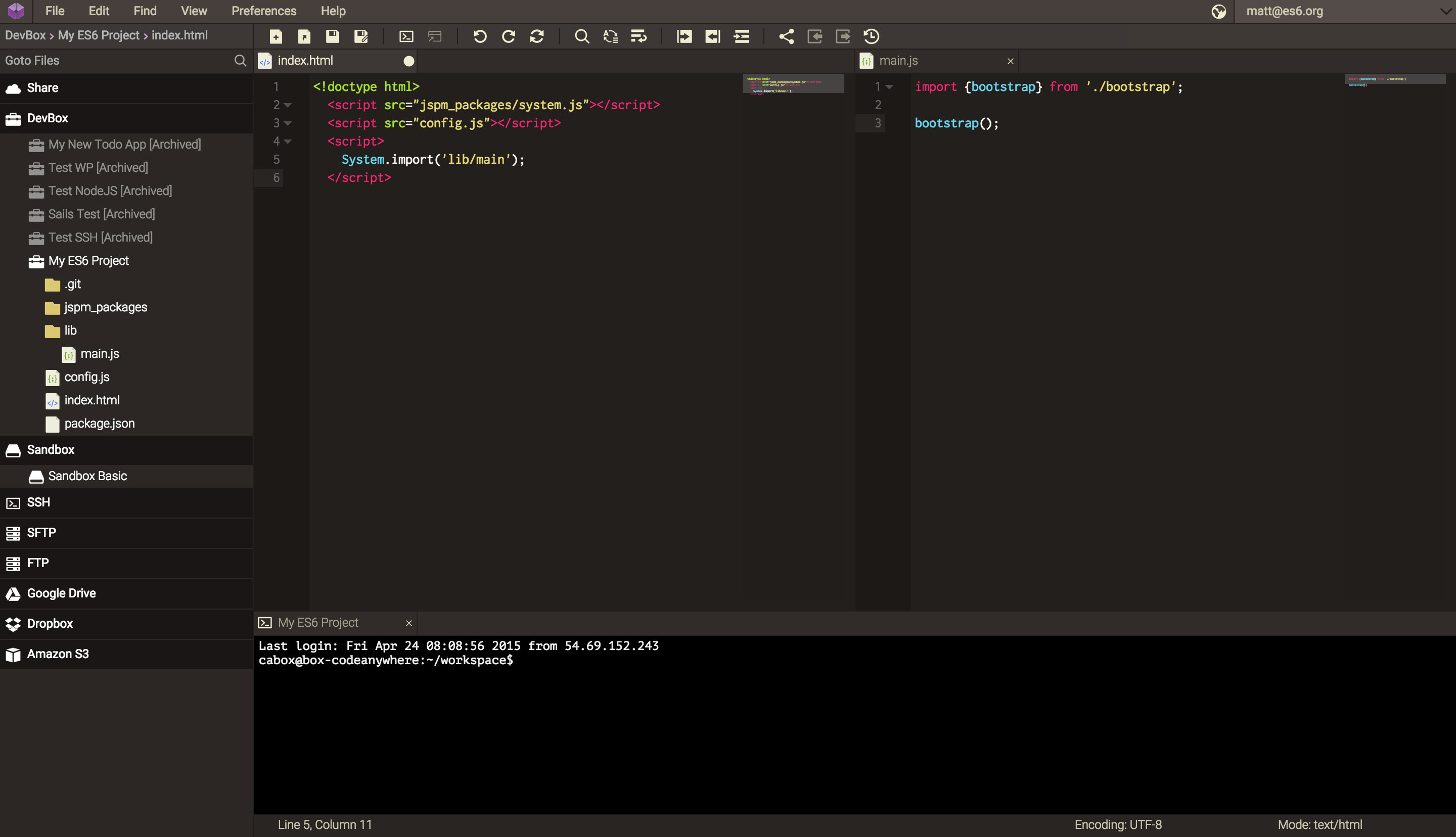Click My ES6 Project in breadcrumb
The height and width of the screenshot is (837, 1456).
(x=99, y=36)
